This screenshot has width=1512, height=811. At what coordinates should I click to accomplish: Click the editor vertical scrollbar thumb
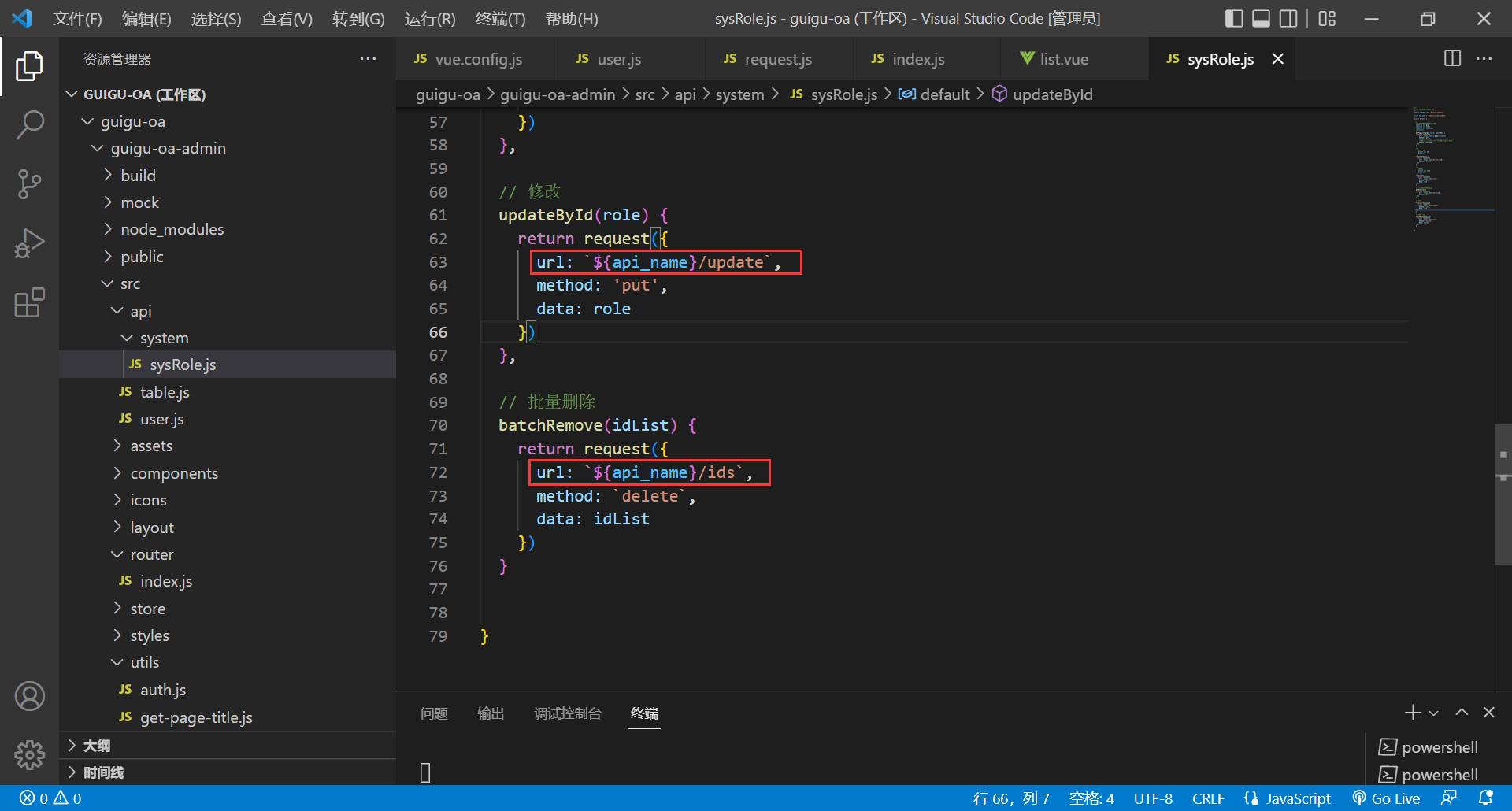(x=1503, y=494)
